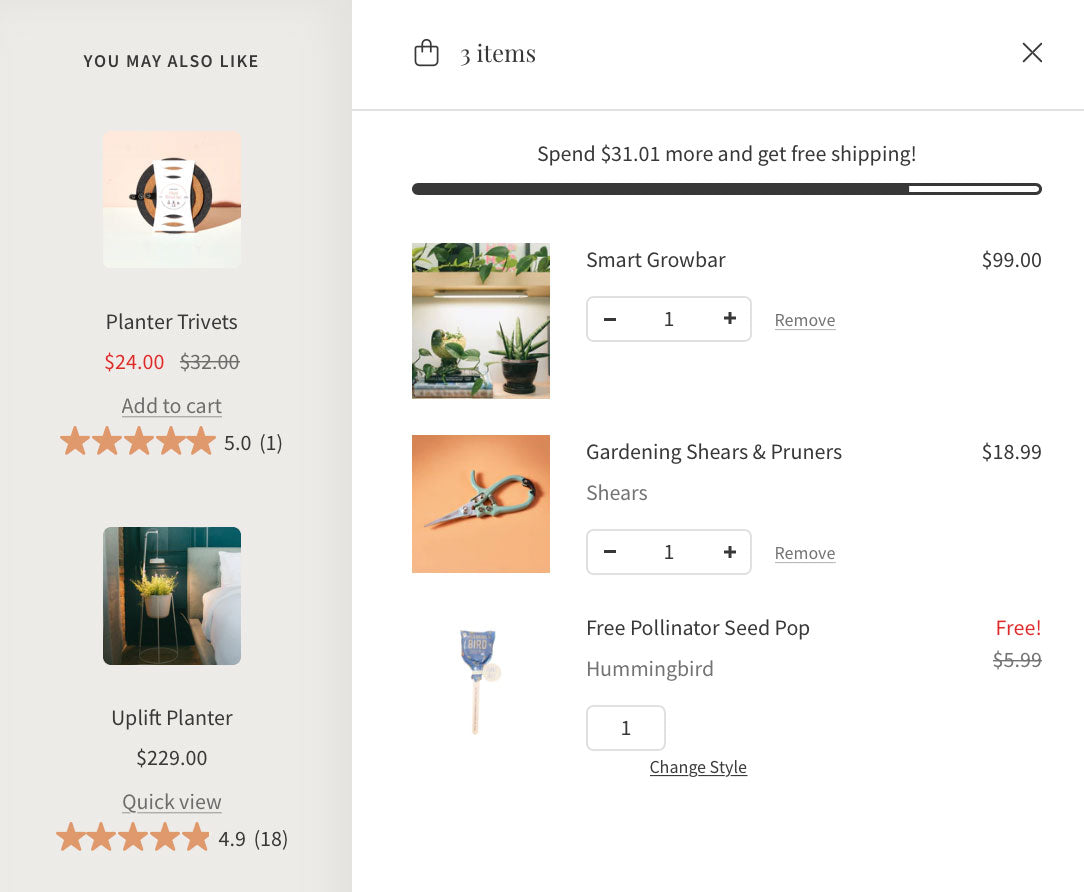The width and height of the screenshot is (1084, 892).
Task: Open the Uplift Planter thumbnail
Action: click(172, 596)
